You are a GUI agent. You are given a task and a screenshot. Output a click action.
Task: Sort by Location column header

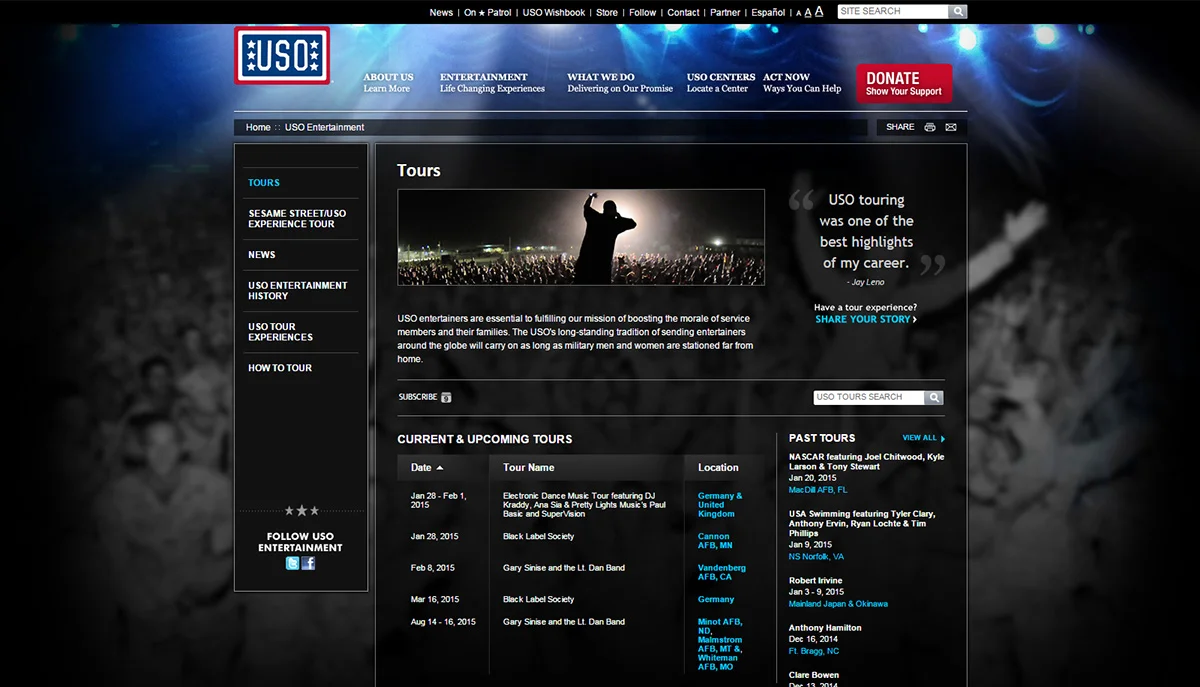tap(718, 467)
